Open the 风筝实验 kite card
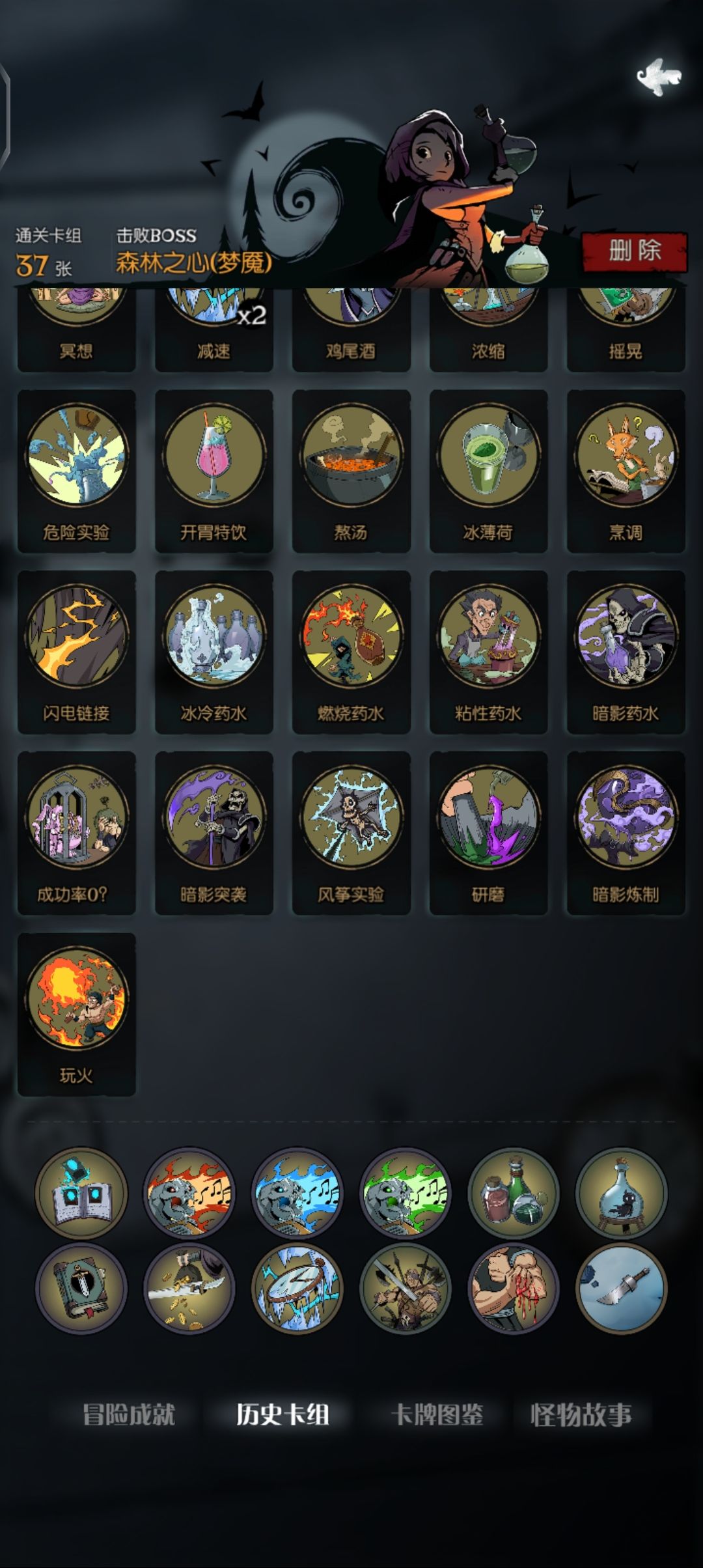703x1568 pixels. click(x=351, y=833)
